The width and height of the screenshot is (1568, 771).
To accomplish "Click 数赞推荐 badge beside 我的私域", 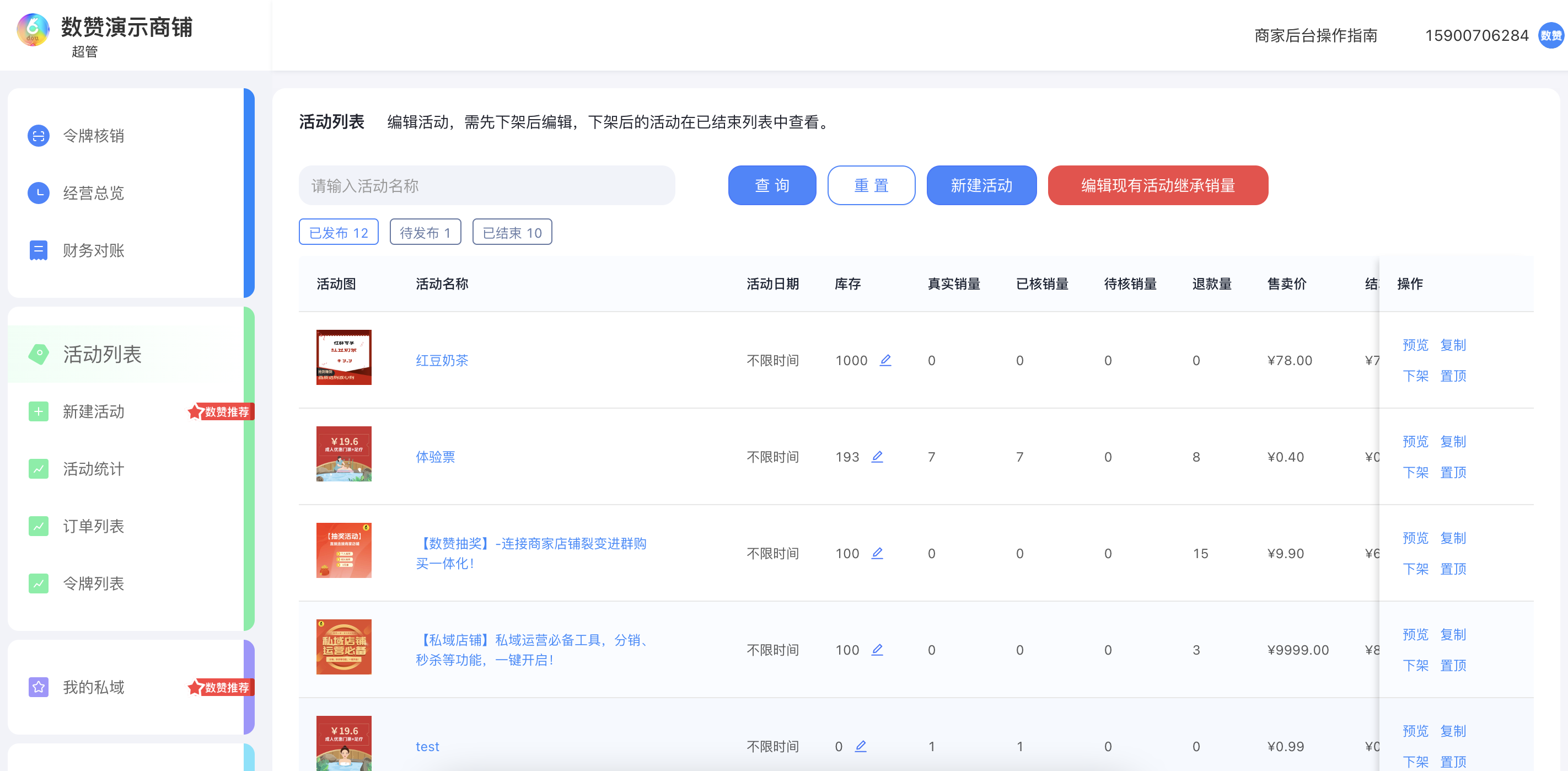I will click(x=221, y=687).
